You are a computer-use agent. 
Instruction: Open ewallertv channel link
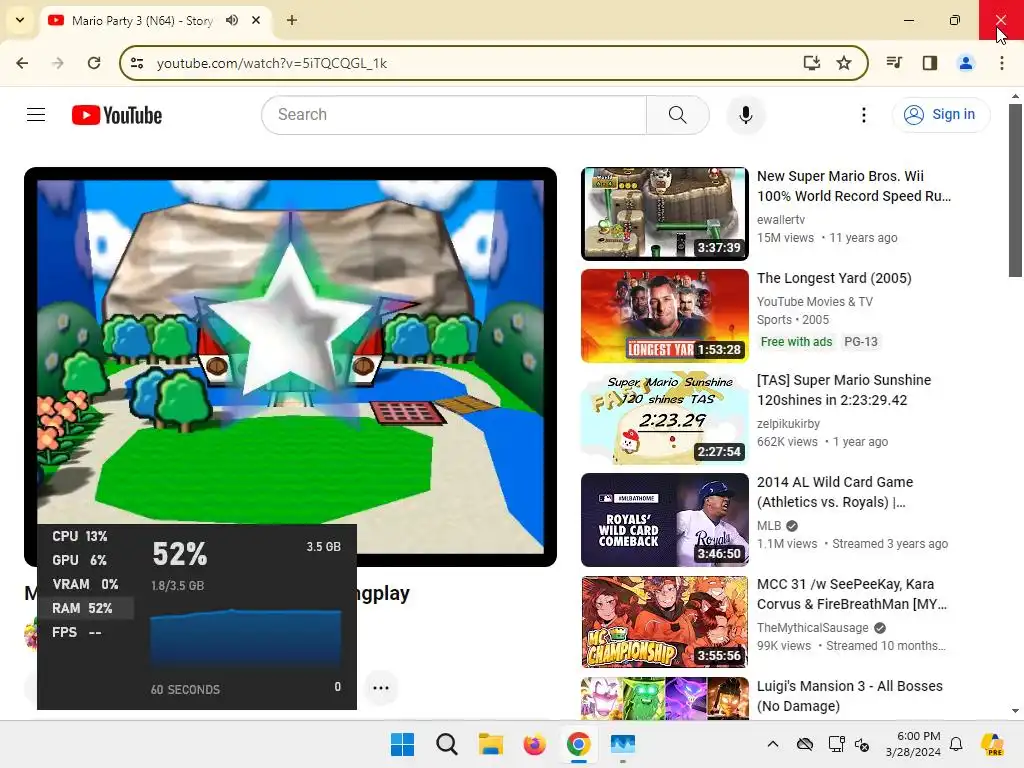click(x=780, y=219)
